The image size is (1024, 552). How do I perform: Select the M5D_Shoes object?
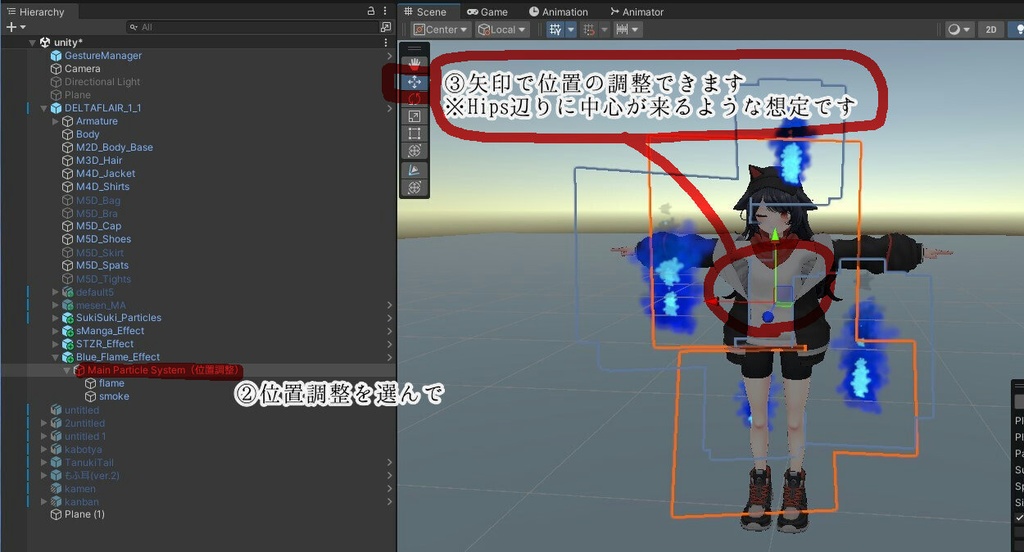[x=103, y=239]
